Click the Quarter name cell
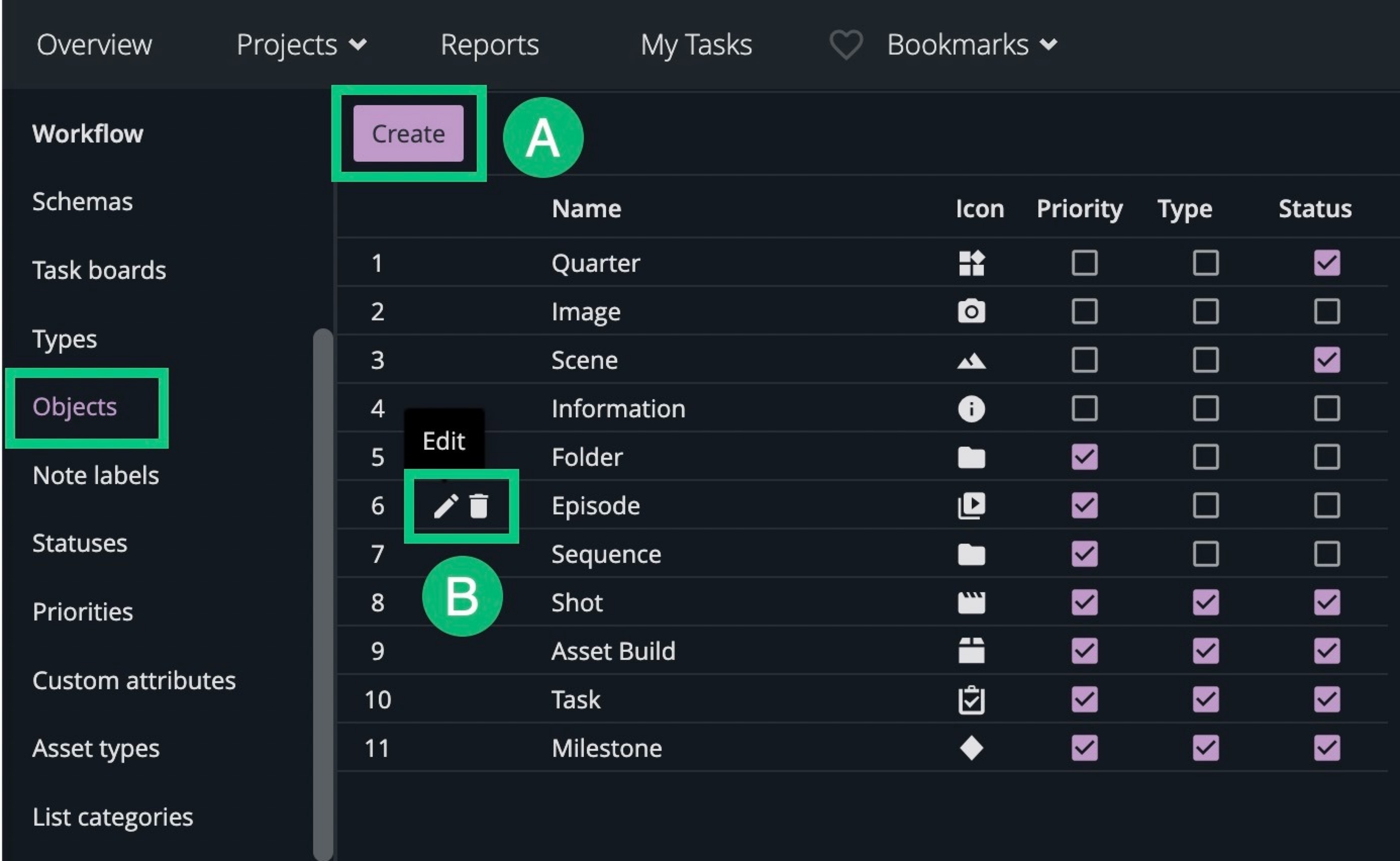Image resolution: width=1400 pixels, height=861 pixels. (595, 263)
